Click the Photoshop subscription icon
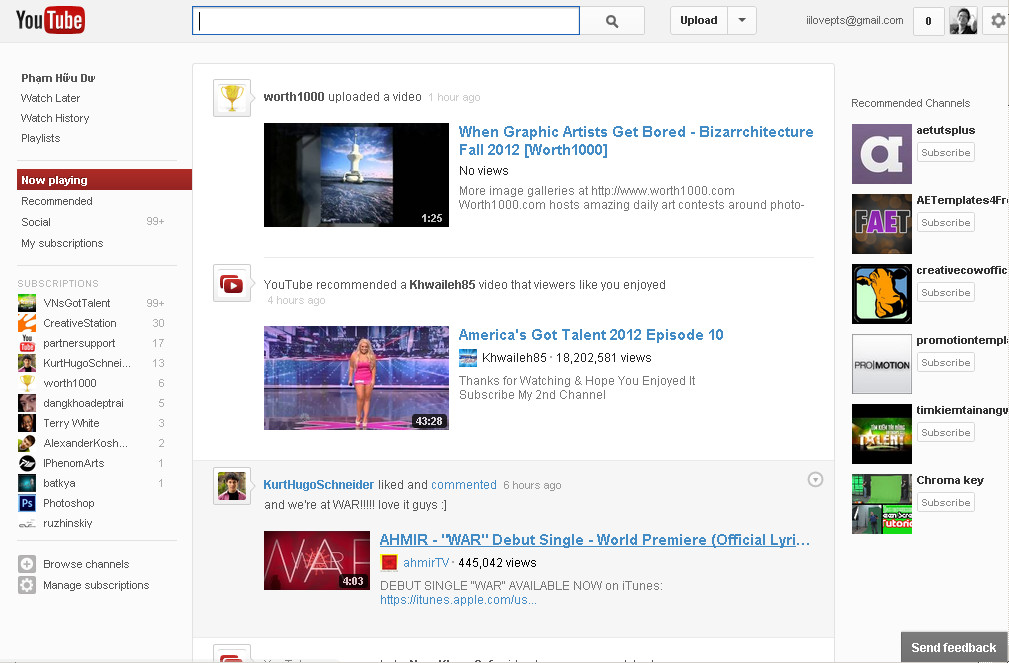The height and width of the screenshot is (663, 1009). click(27, 503)
